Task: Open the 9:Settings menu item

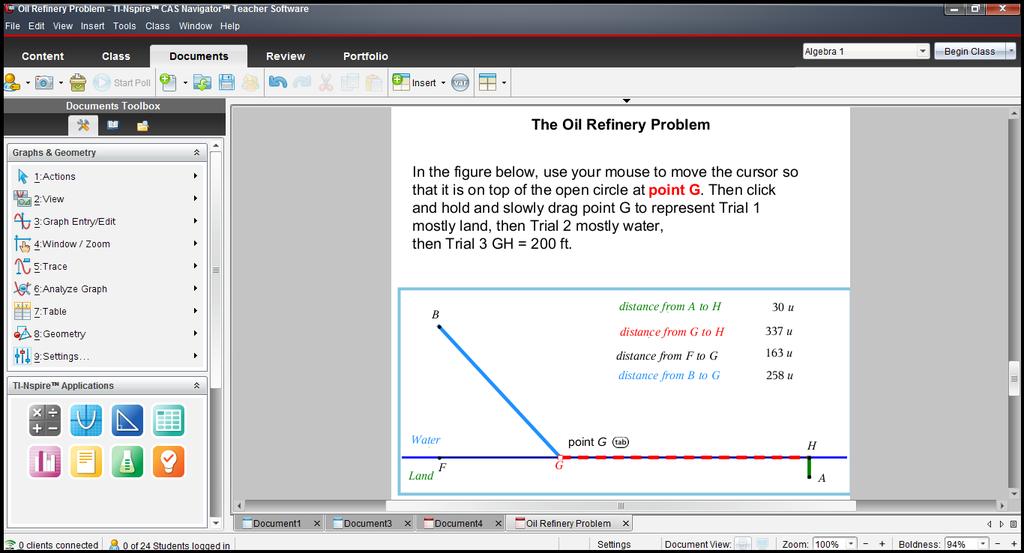Action: point(106,356)
